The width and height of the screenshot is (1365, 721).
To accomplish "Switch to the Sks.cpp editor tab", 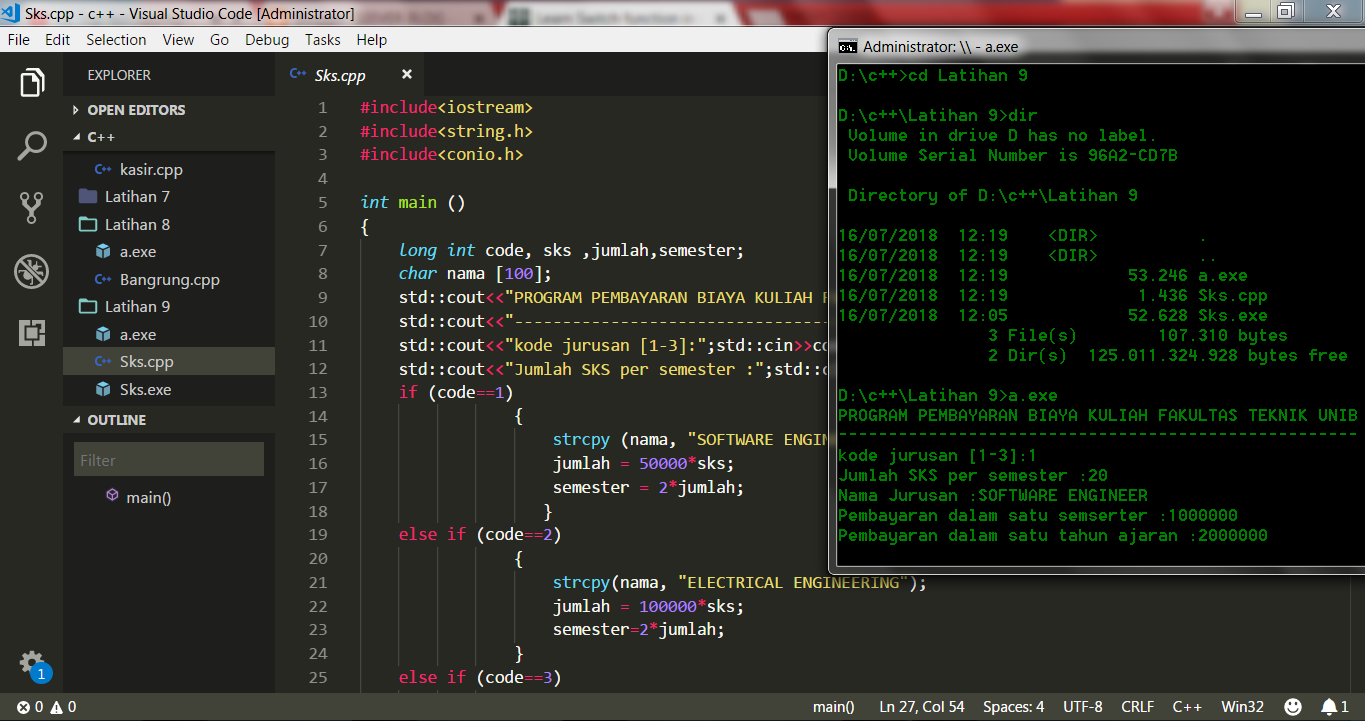I will (340, 75).
